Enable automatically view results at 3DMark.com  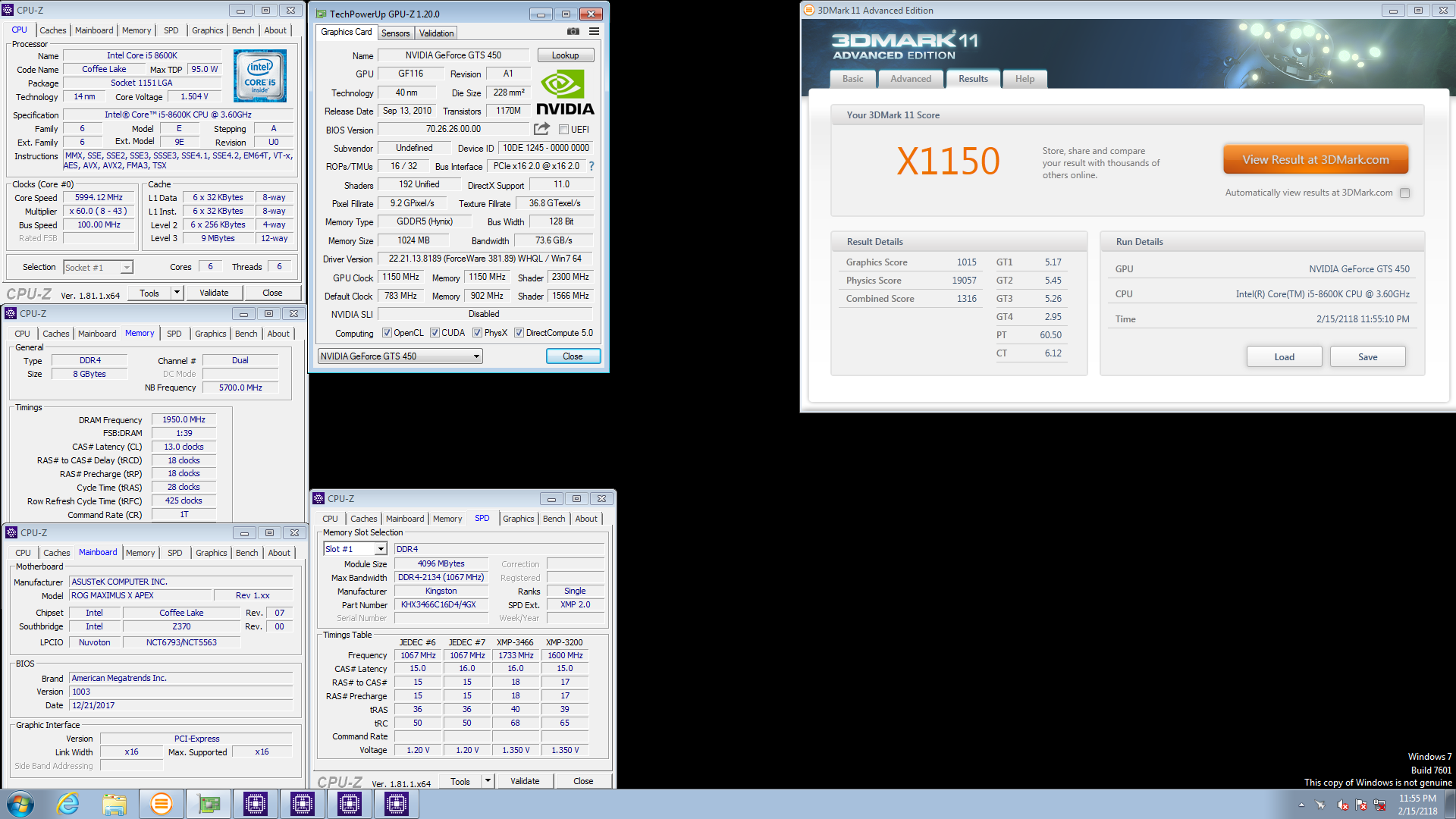(1404, 193)
